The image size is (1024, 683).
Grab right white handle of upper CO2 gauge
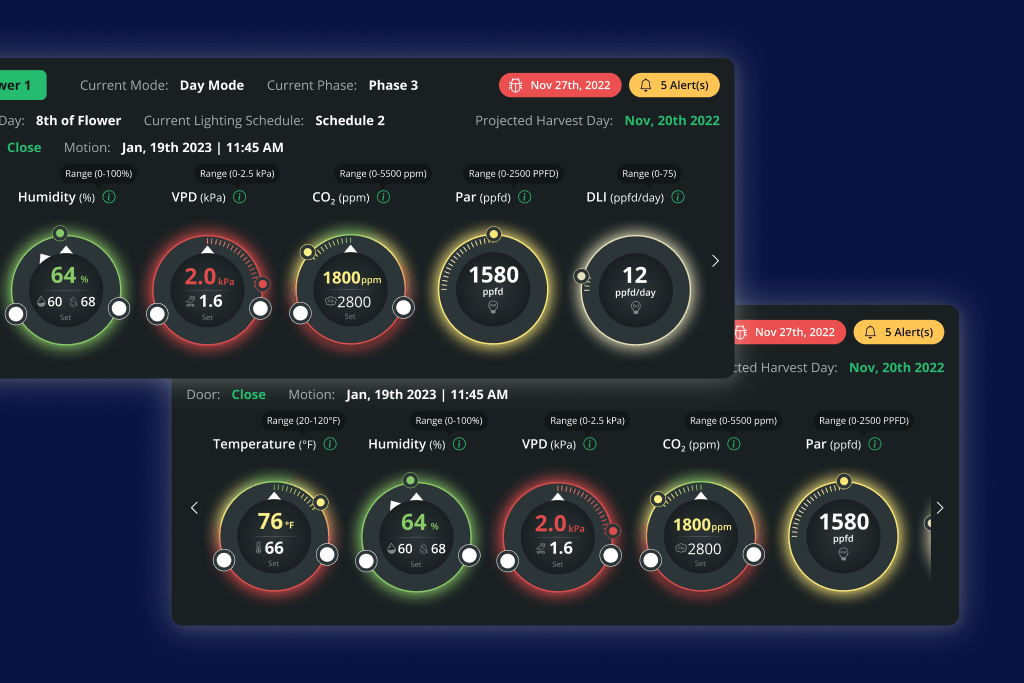(404, 308)
